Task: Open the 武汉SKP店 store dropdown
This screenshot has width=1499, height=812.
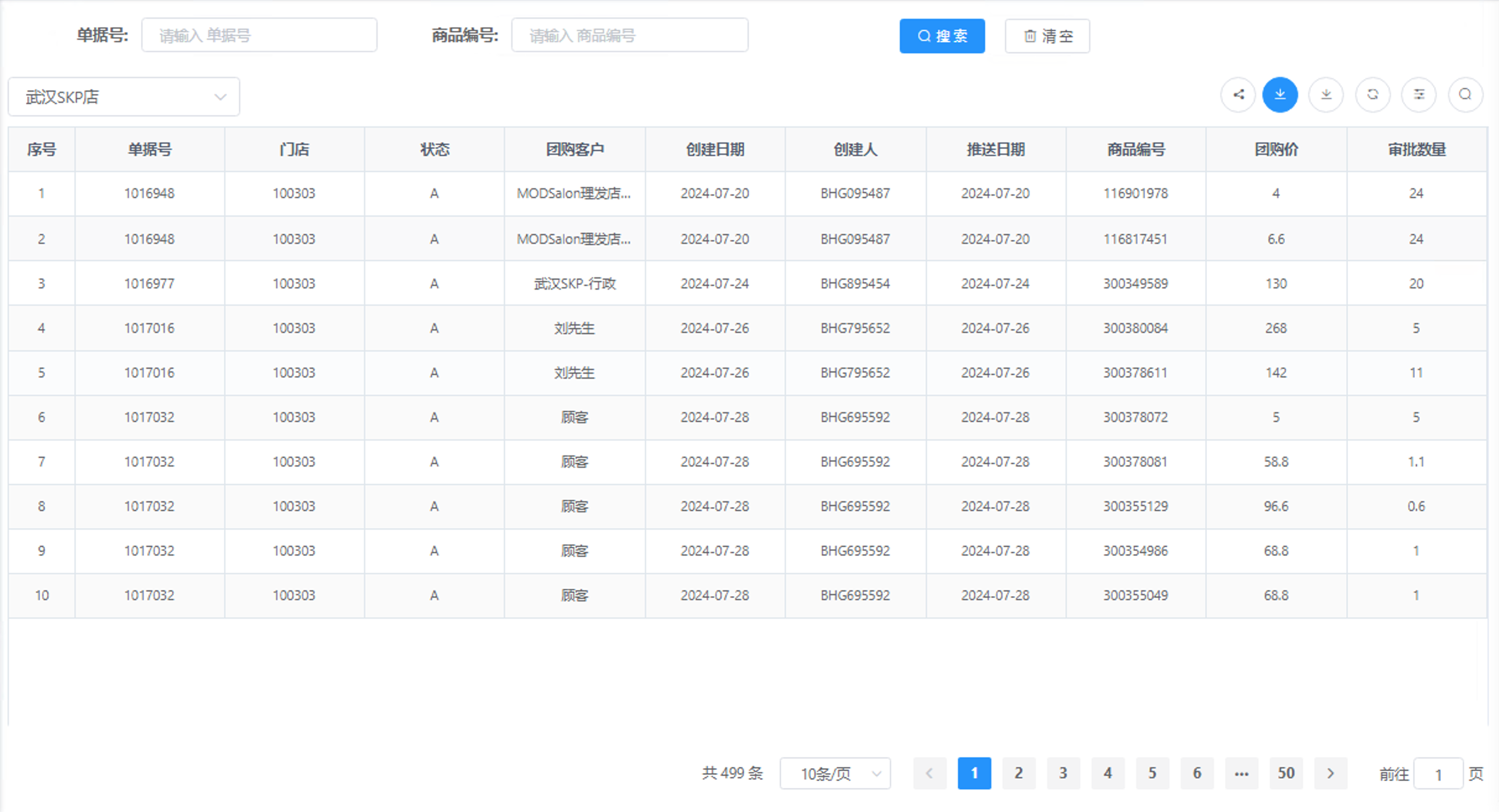Action: [x=123, y=96]
